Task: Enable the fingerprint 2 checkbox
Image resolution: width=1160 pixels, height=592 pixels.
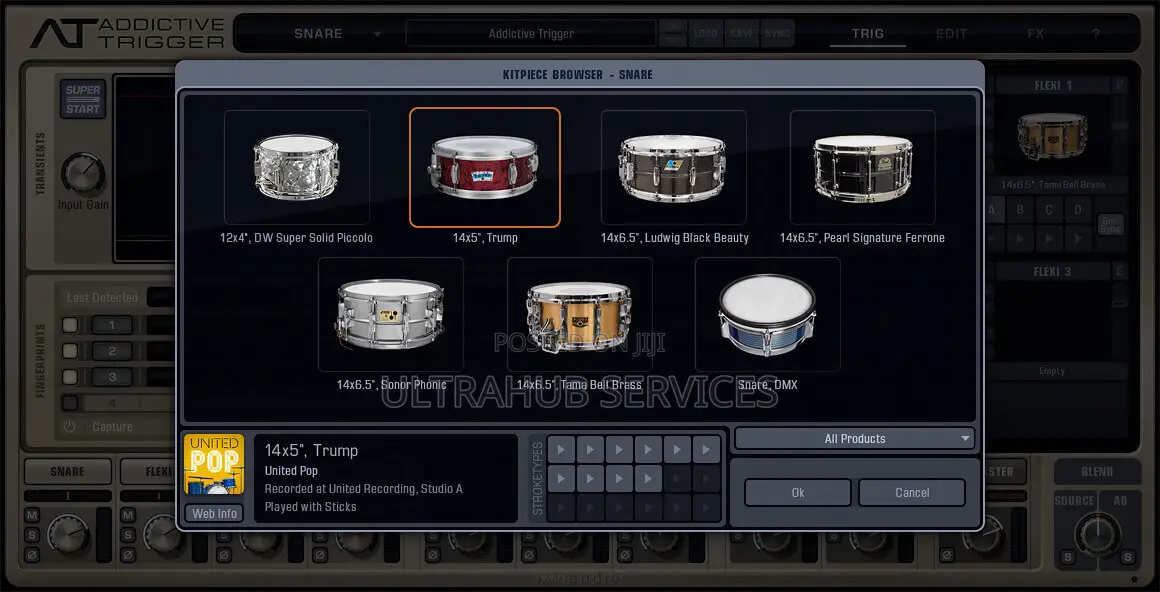Action: point(70,351)
